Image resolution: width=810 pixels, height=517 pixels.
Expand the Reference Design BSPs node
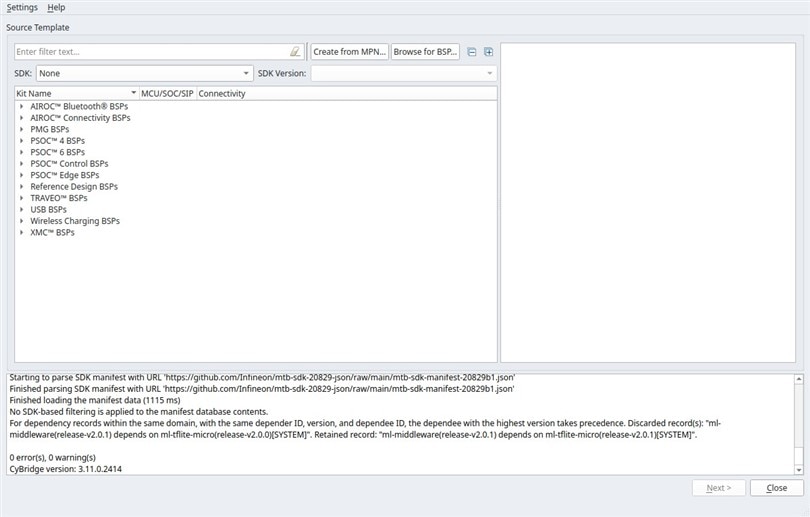pos(21,186)
